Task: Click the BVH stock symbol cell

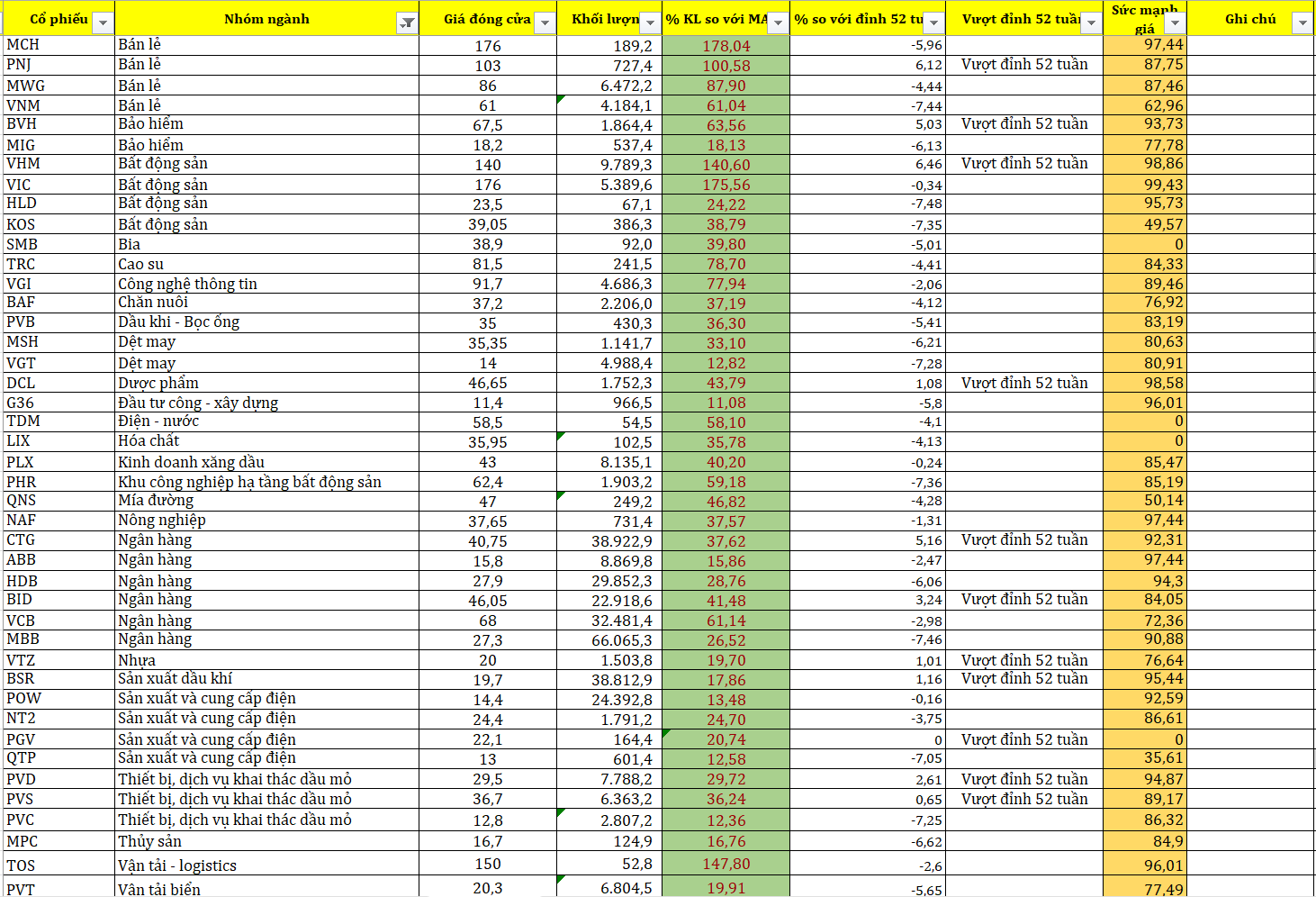Action: click(59, 124)
